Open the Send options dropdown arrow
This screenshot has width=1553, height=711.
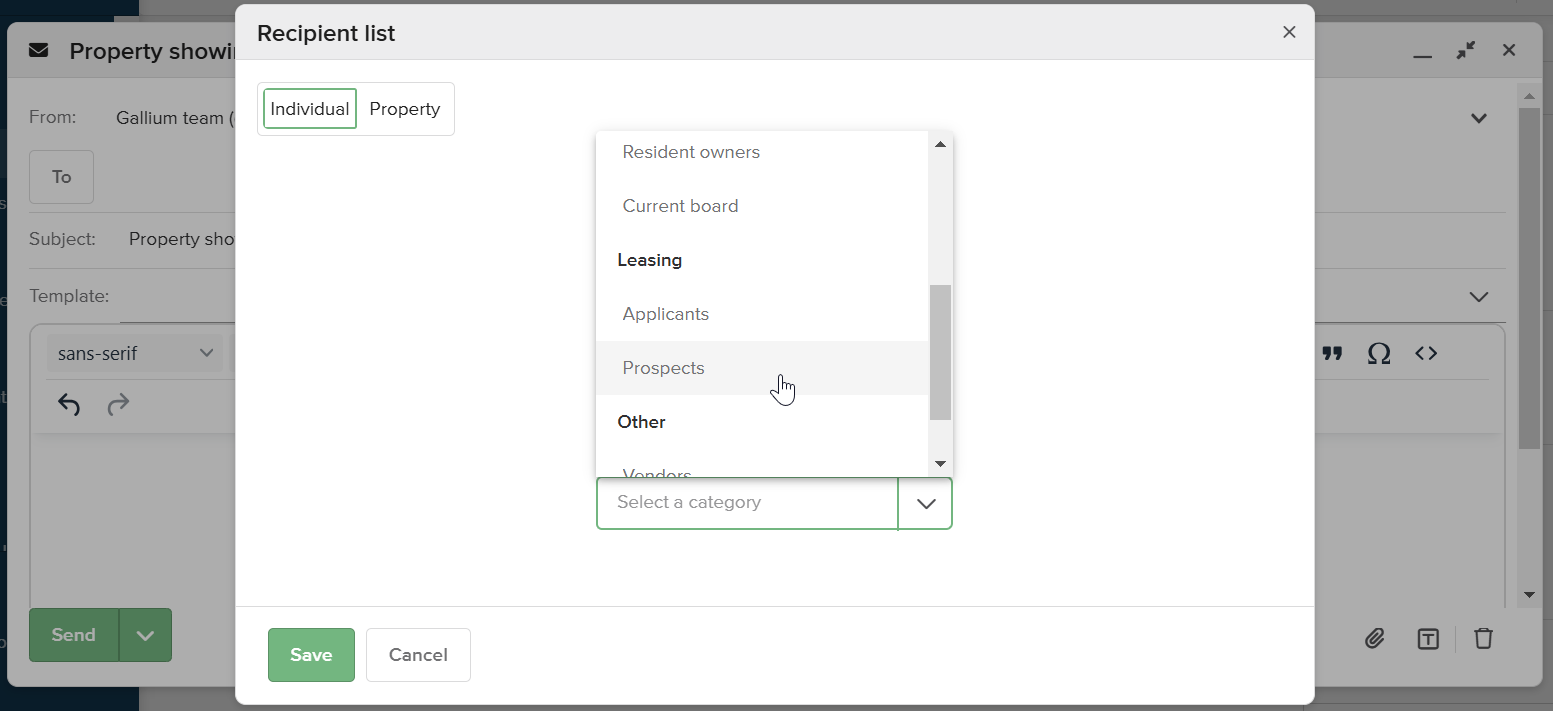(x=146, y=635)
